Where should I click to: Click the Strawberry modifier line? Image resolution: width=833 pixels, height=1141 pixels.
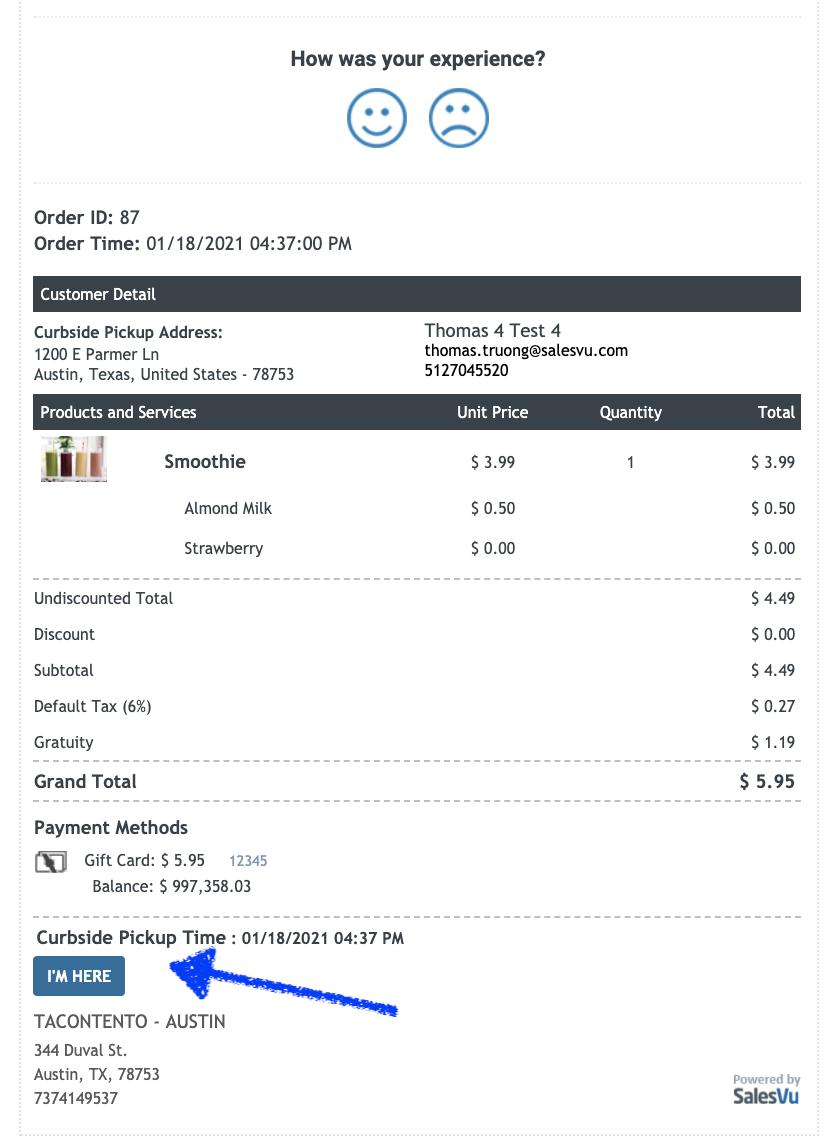tap(224, 548)
